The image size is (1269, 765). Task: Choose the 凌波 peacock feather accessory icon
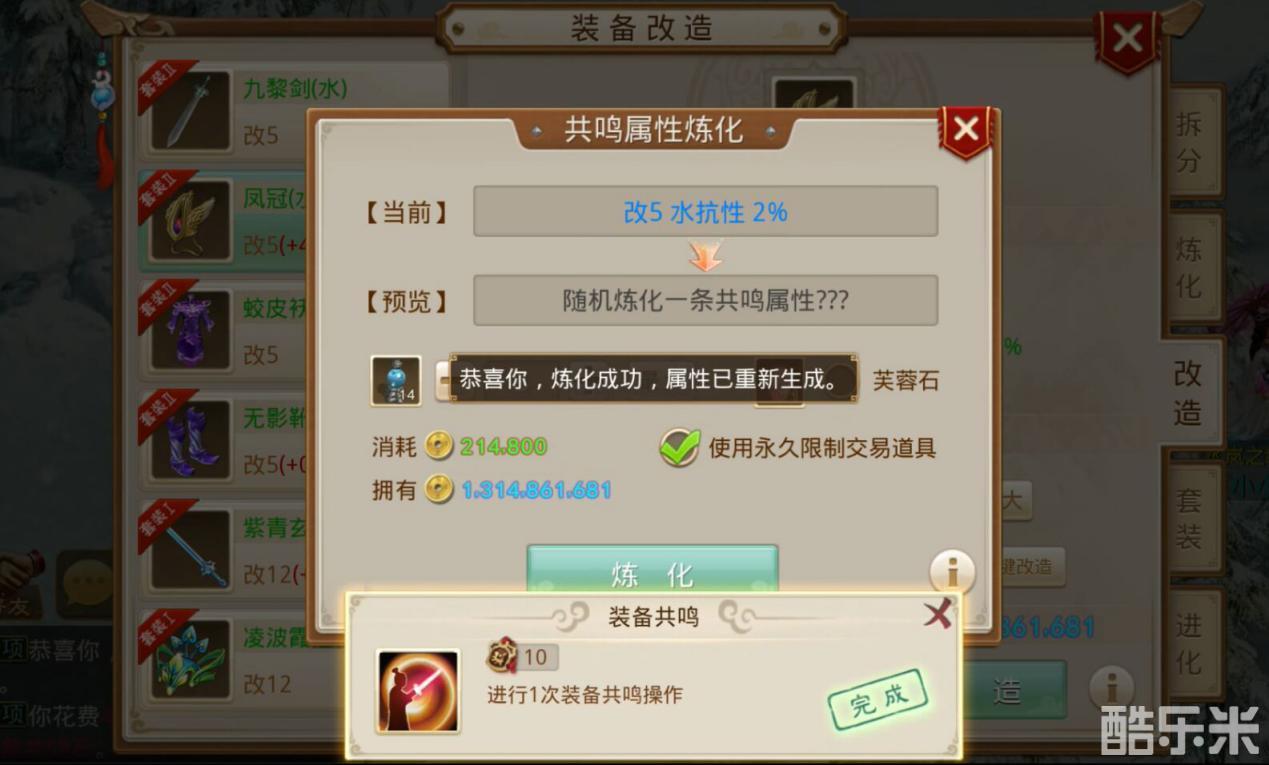(x=190, y=661)
